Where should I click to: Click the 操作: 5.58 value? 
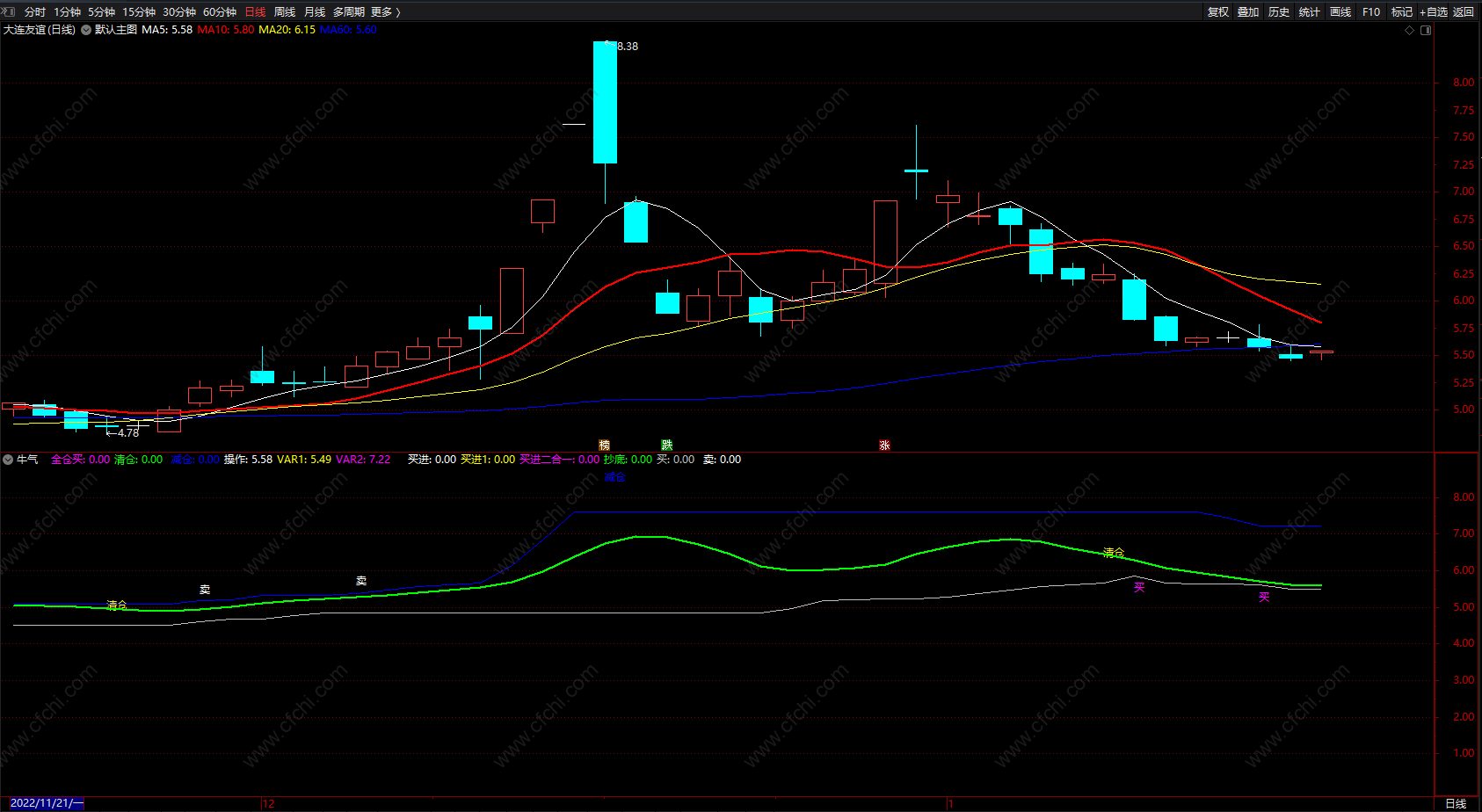point(248,460)
